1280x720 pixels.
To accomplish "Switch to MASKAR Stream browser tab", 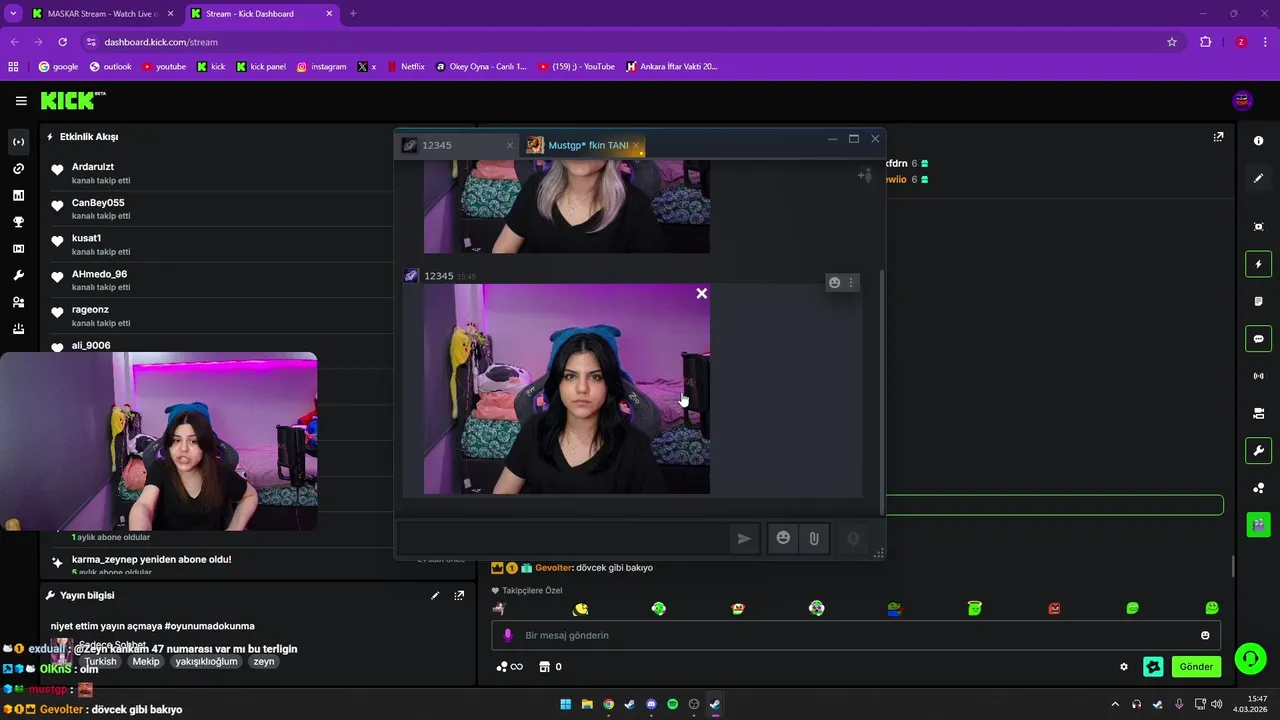I will [101, 14].
